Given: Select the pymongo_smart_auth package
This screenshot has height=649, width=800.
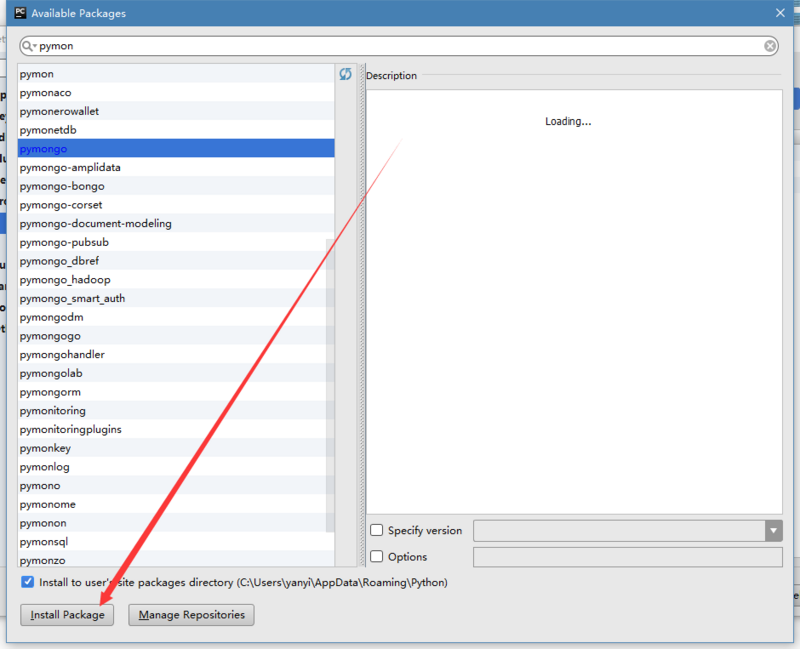Looking at the screenshot, I should (176, 298).
